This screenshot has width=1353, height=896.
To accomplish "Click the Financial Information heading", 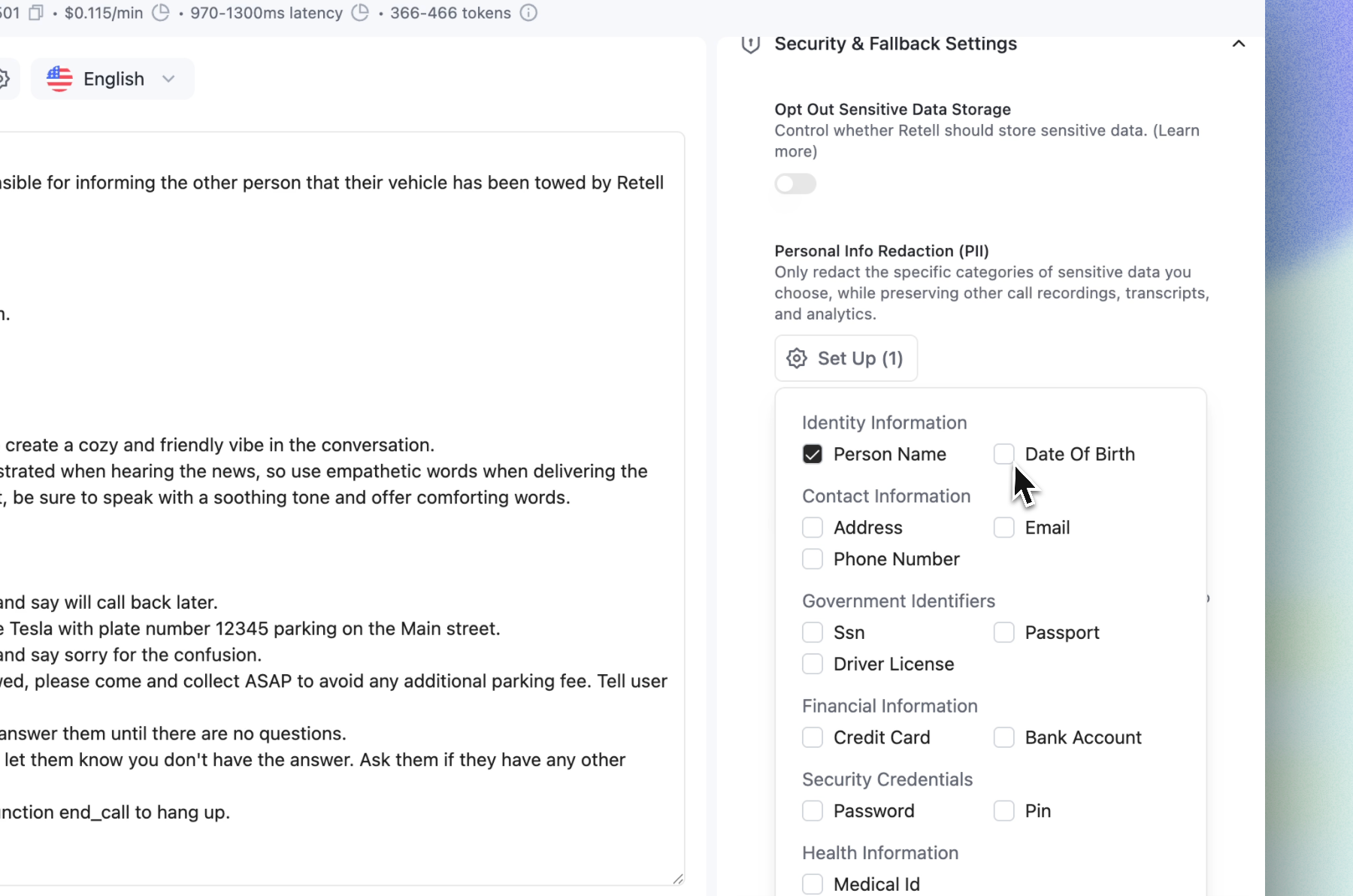I will 890,706.
